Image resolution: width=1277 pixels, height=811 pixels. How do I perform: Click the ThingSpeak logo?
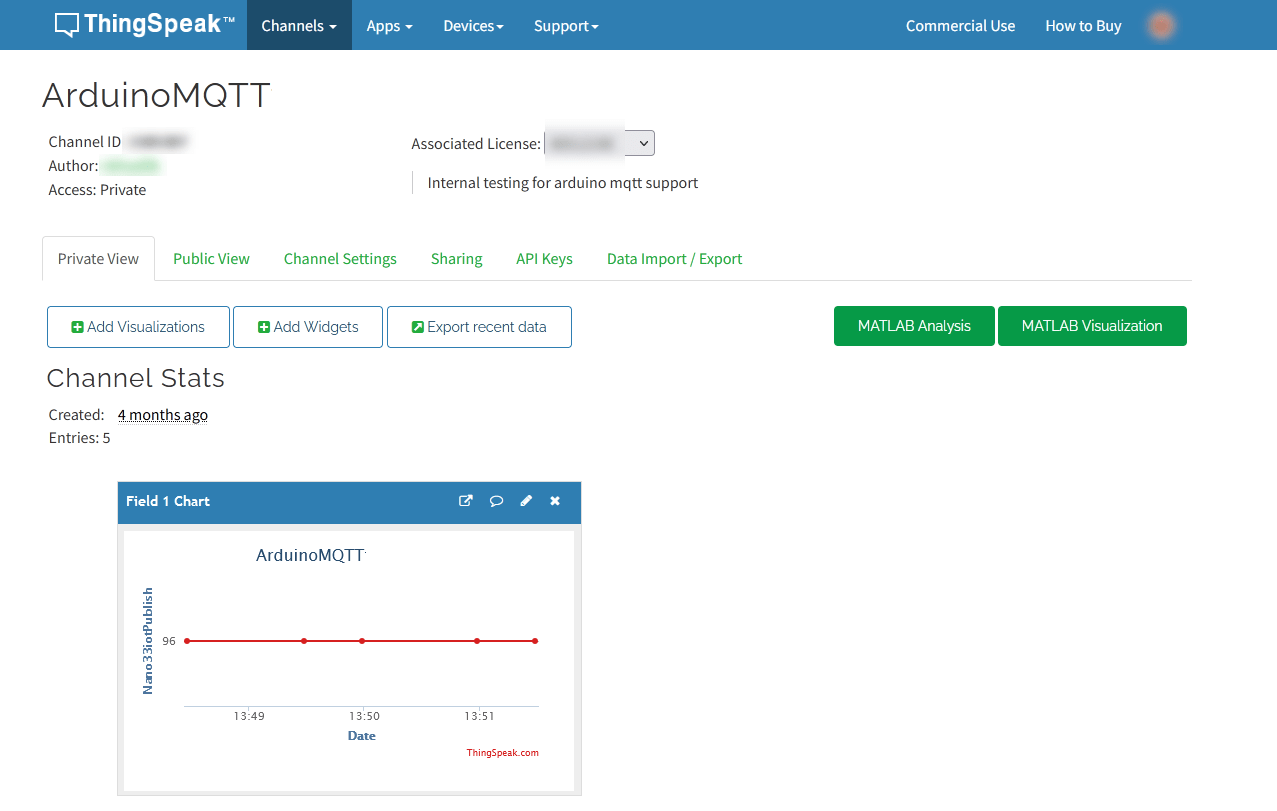pos(145,25)
